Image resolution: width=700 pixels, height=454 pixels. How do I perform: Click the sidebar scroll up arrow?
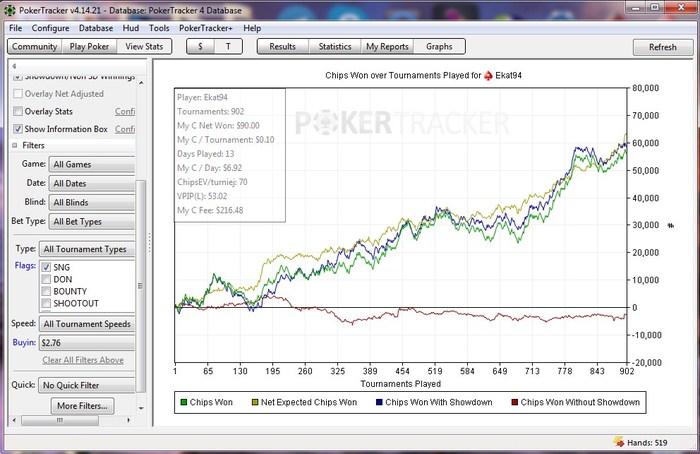(x=141, y=83)
